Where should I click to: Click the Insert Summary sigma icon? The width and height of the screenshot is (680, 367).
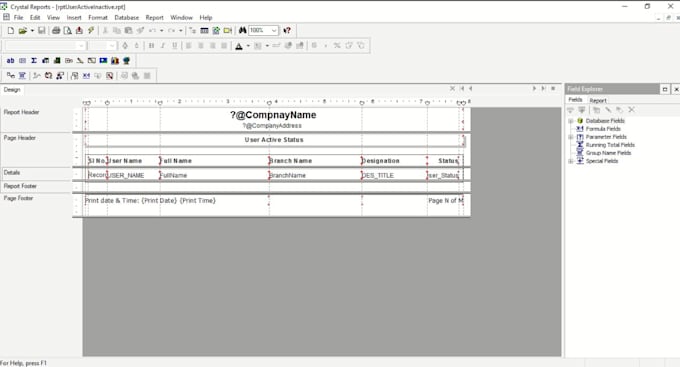coord(34,61)
